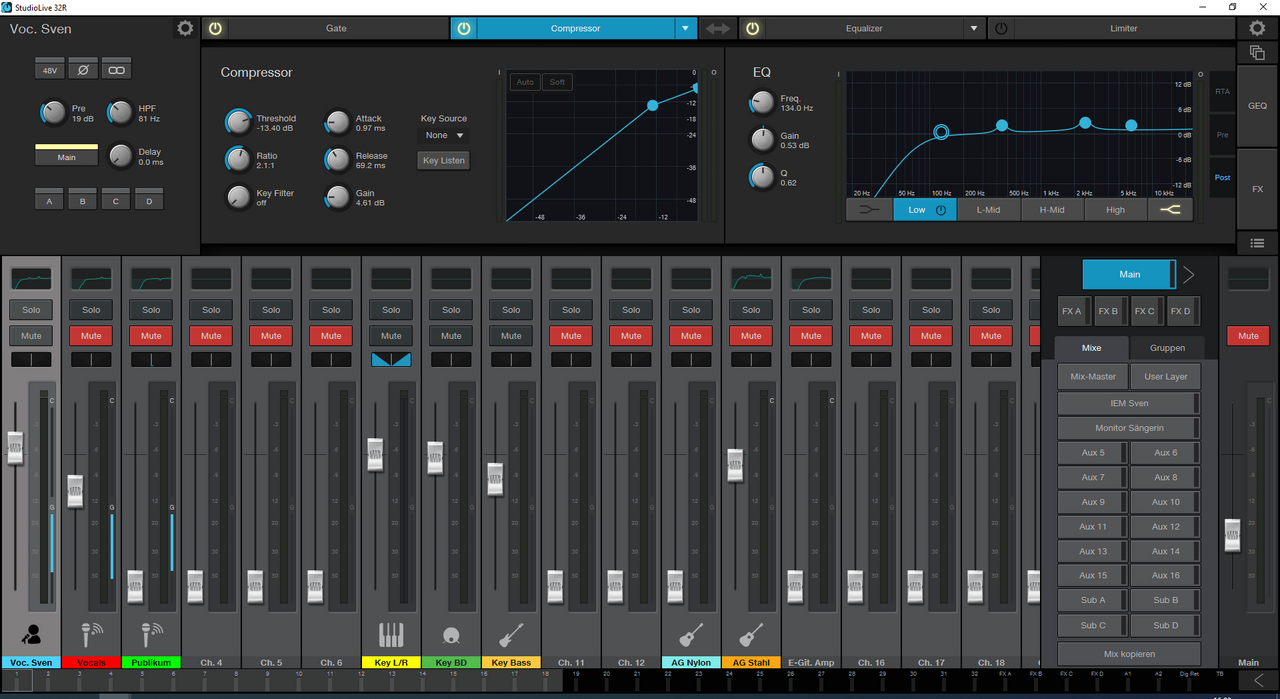Open the User Layer

[x=1165, y=377]
